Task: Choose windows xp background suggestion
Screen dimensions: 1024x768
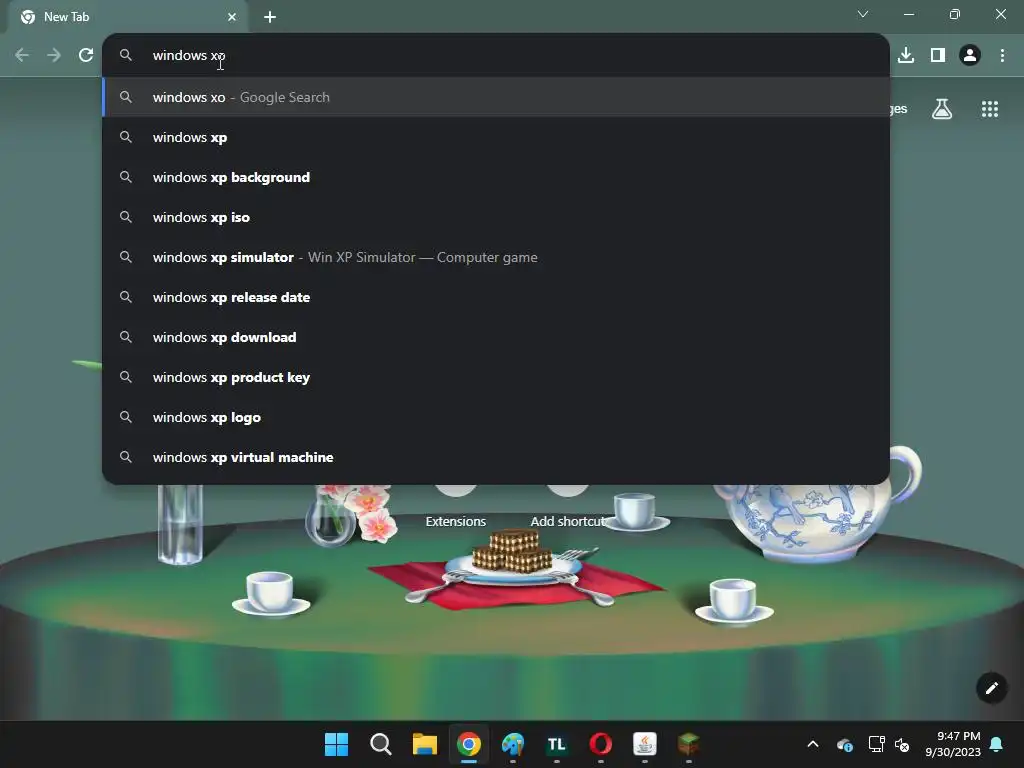Action: 496,177
